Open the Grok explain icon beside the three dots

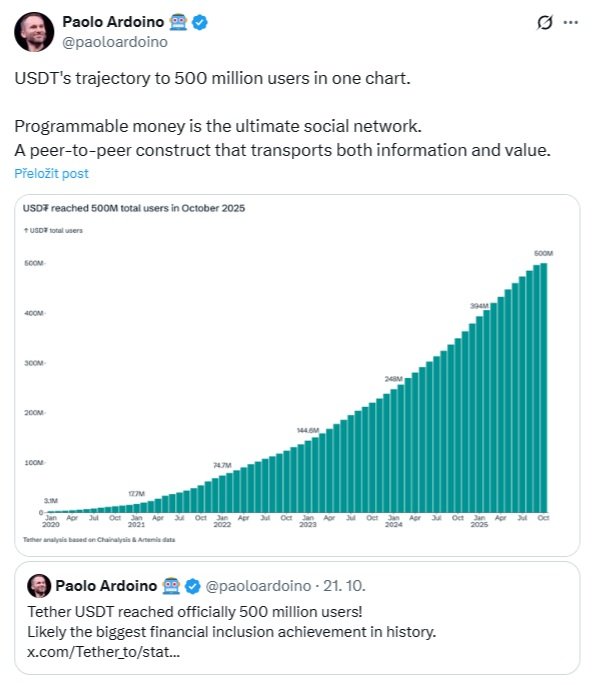544,22
